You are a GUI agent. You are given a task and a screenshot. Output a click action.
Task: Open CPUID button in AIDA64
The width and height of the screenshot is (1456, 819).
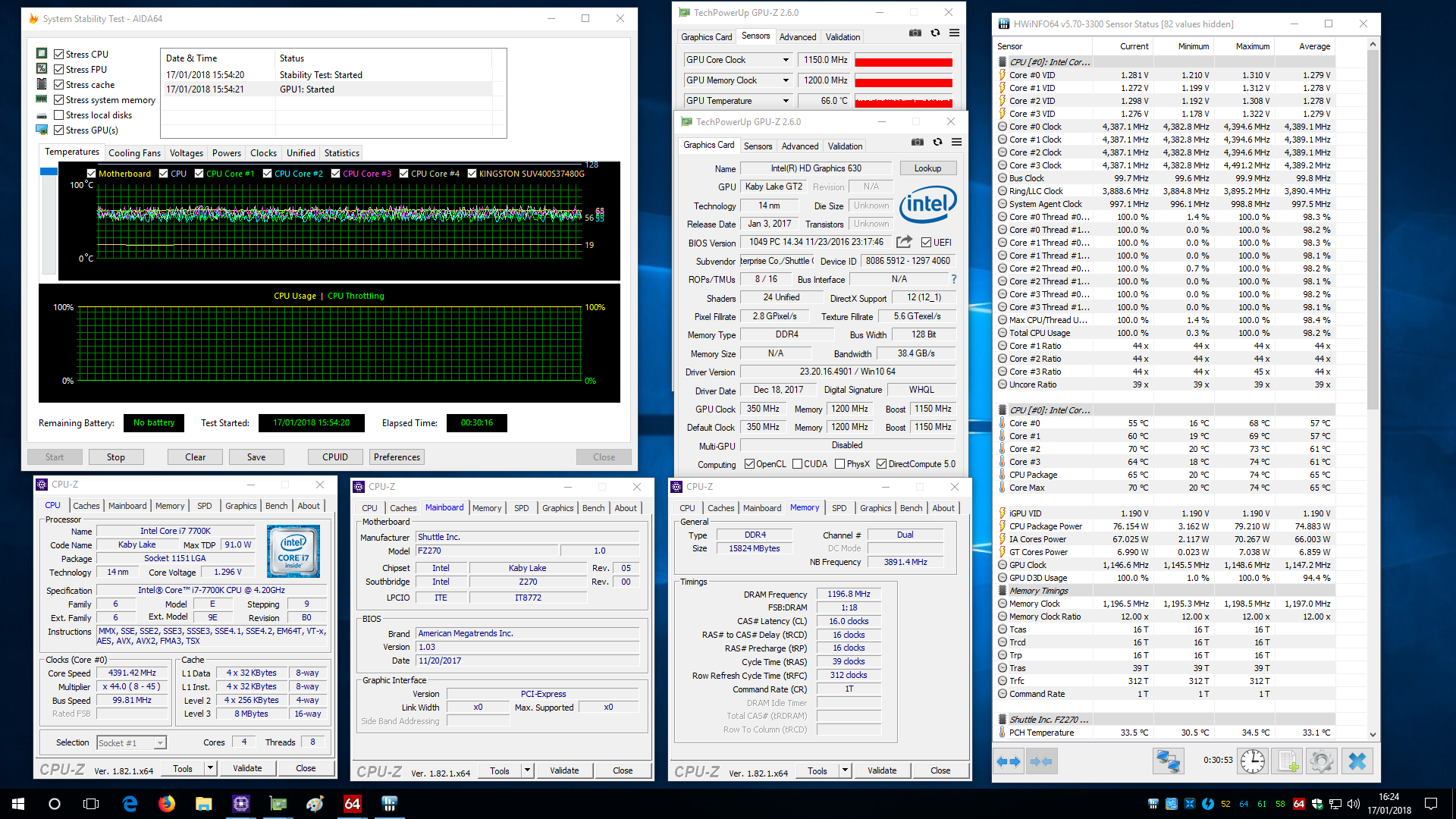pyautogui.click(x=335, y=457)
